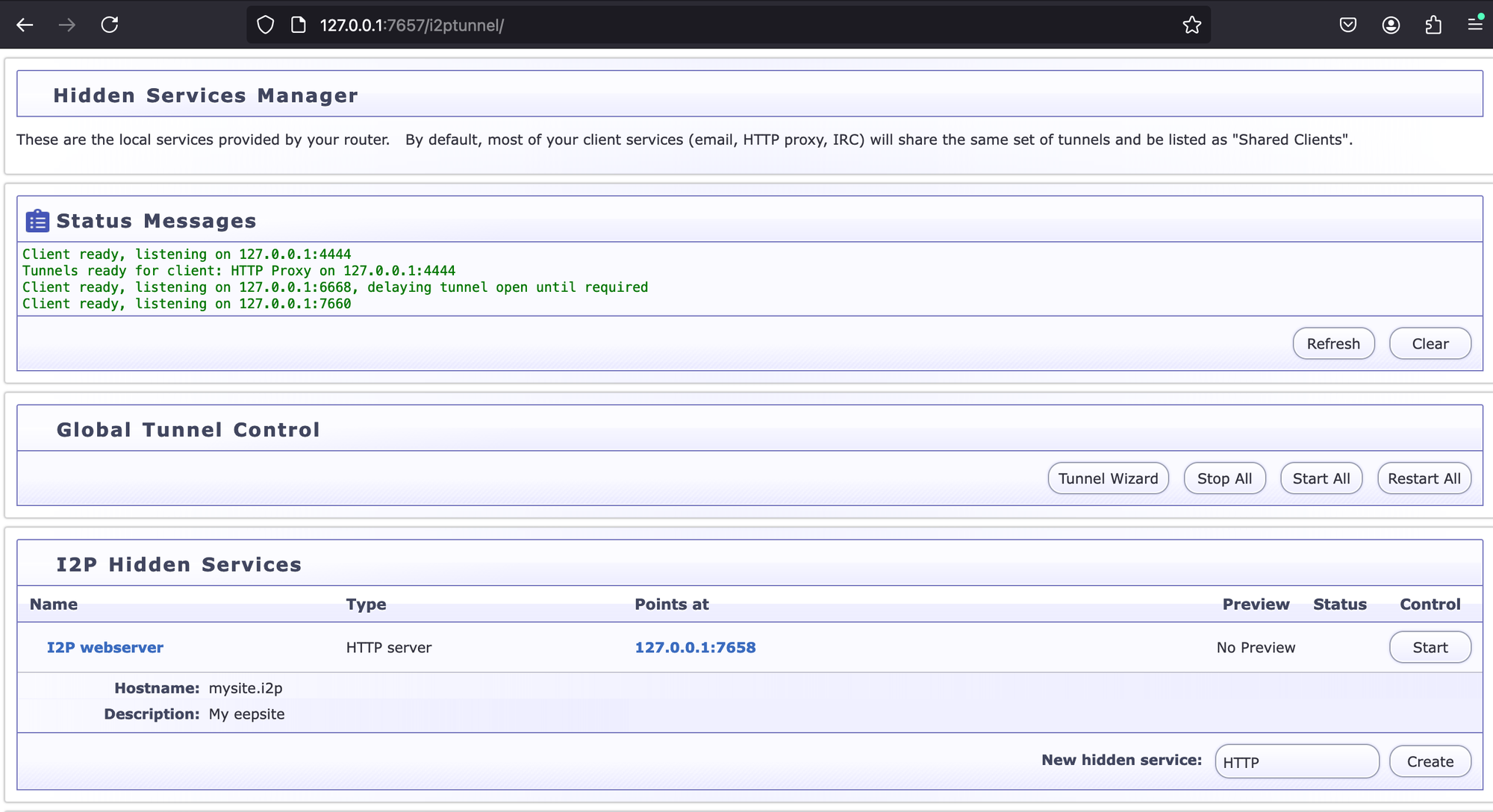1493x812 pixels.
Task: Open the extensions puzzle icon
Action: click(x=1433, y=25)
